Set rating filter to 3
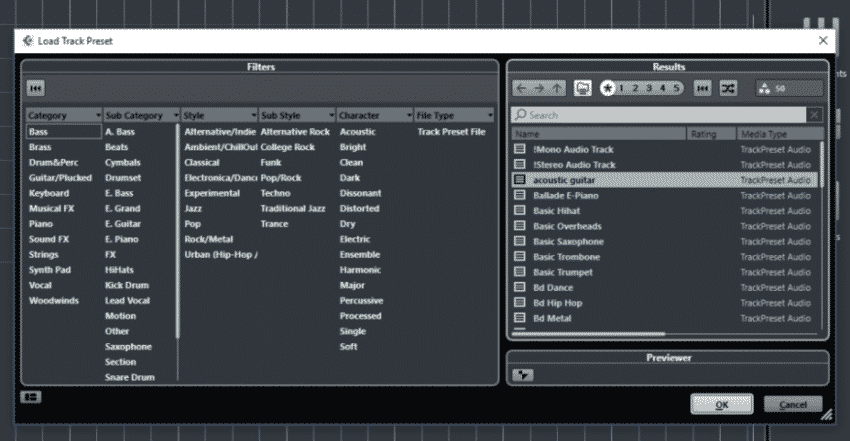This screenshot has height=441, width=850. pos(648,89)
